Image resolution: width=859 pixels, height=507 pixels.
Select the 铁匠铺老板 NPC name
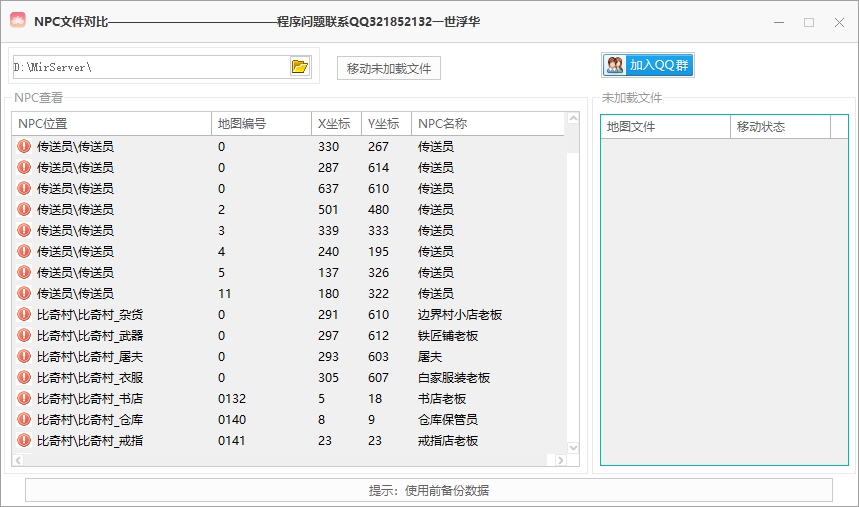pos(448,335)
